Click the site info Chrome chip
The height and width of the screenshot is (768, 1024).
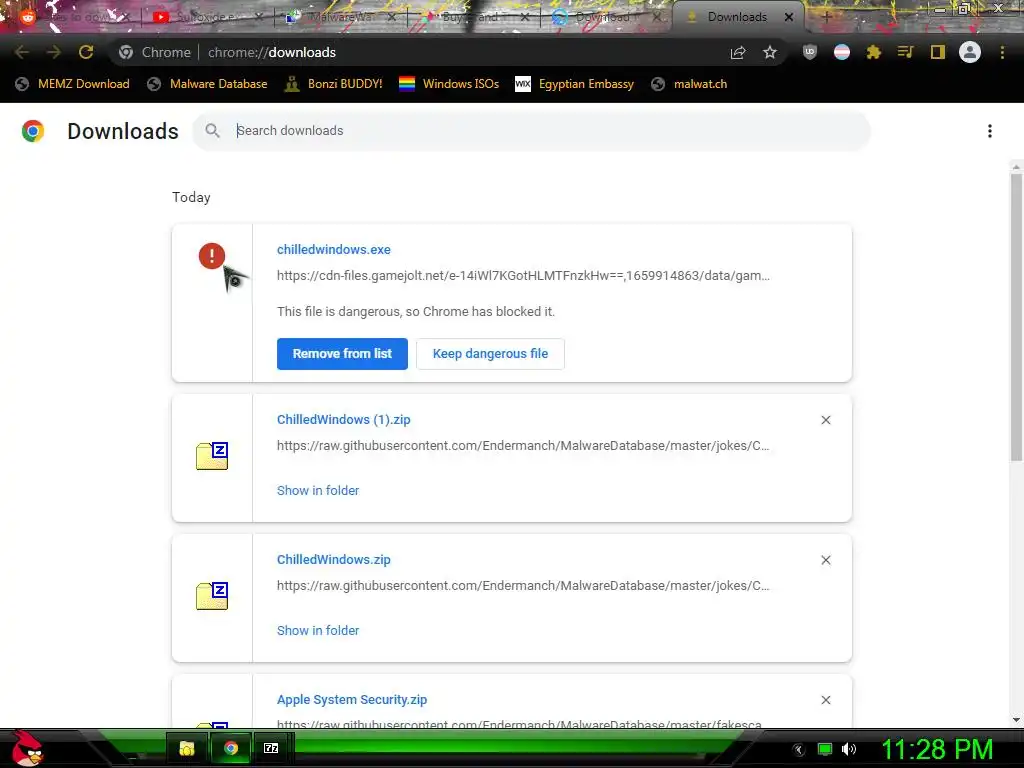[x=155, y=52]
